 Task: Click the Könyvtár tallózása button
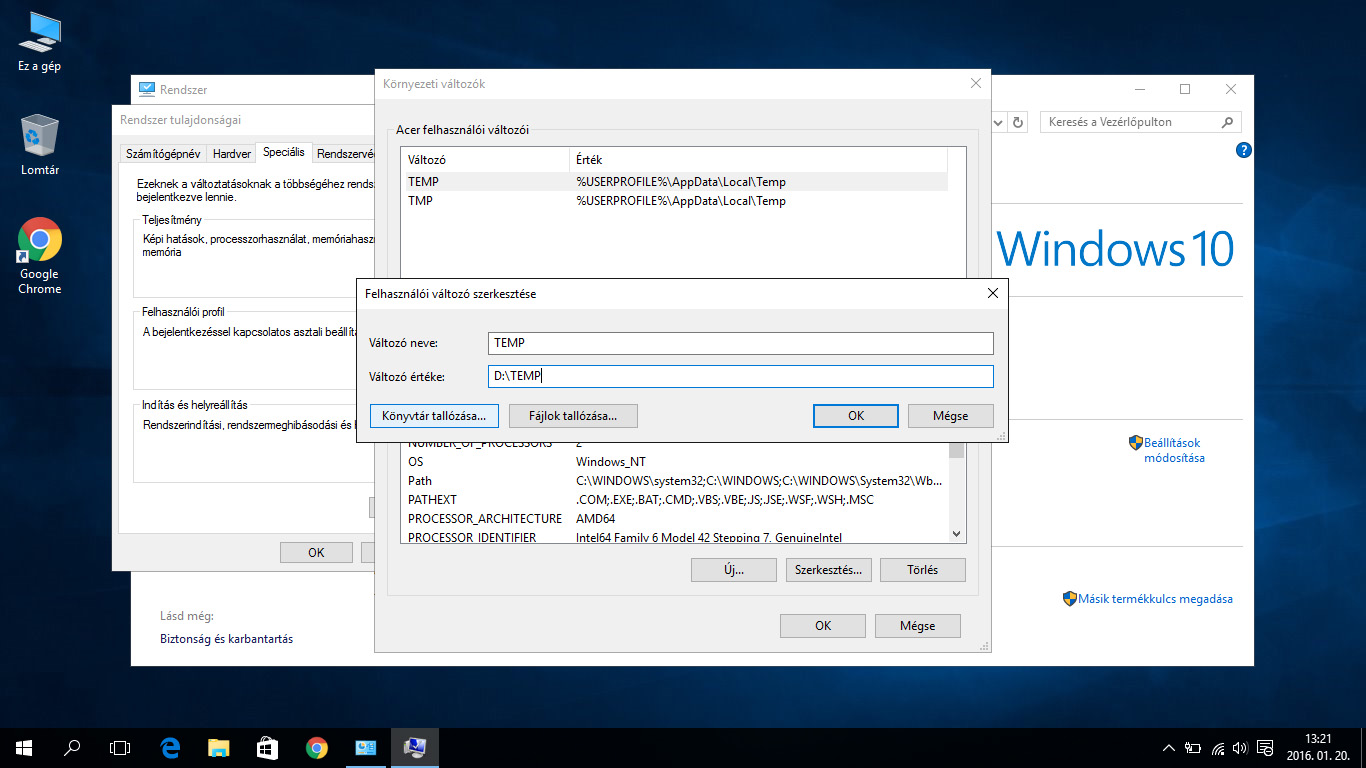click(434, 415)
